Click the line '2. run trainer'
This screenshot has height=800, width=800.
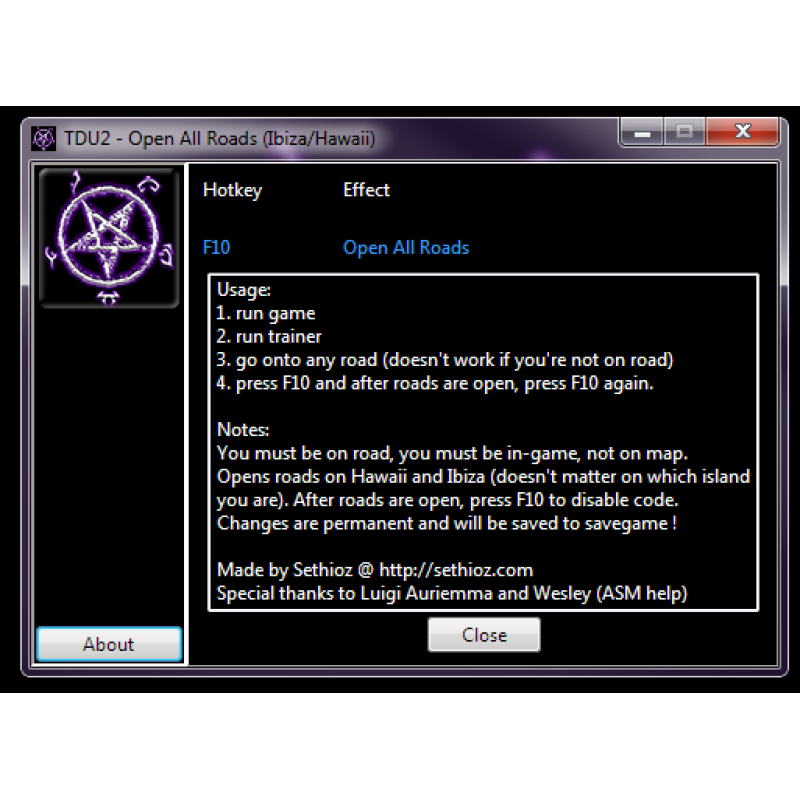(x=269, y=337)
